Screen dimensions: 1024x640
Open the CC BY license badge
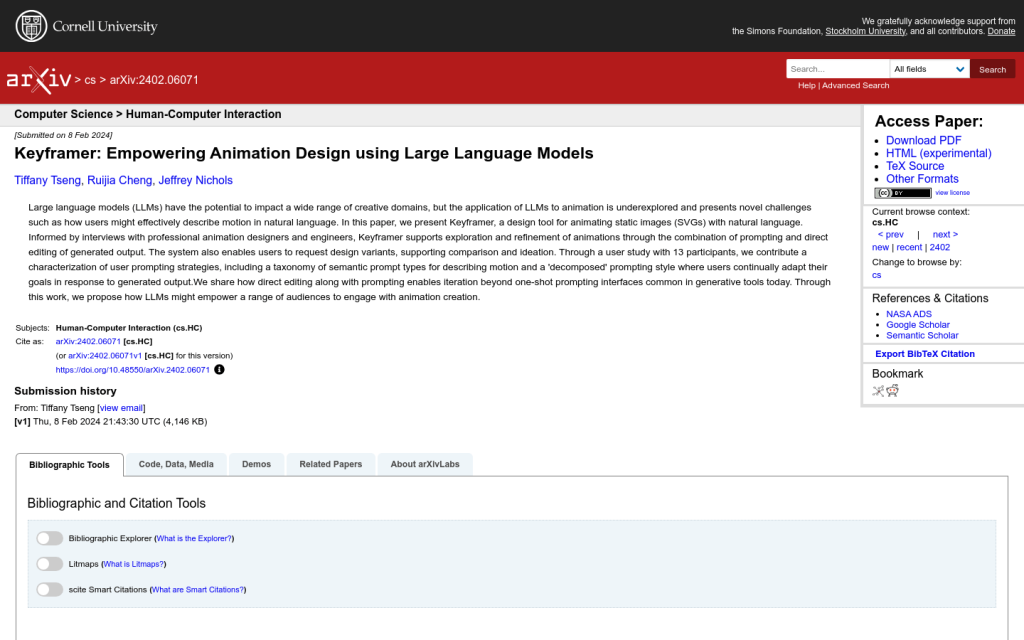pyautogui.click(x=902, y=193)
